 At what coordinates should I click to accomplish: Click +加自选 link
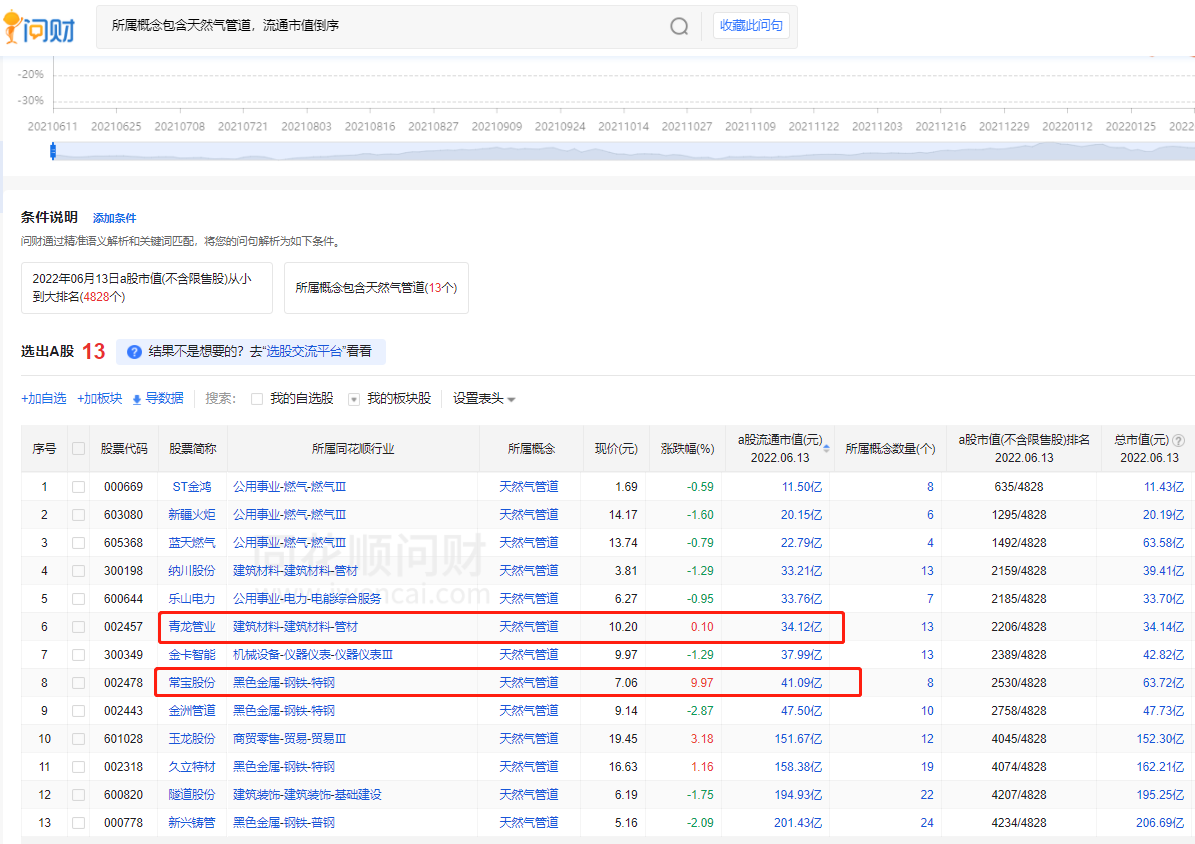[x=43, y=398]
